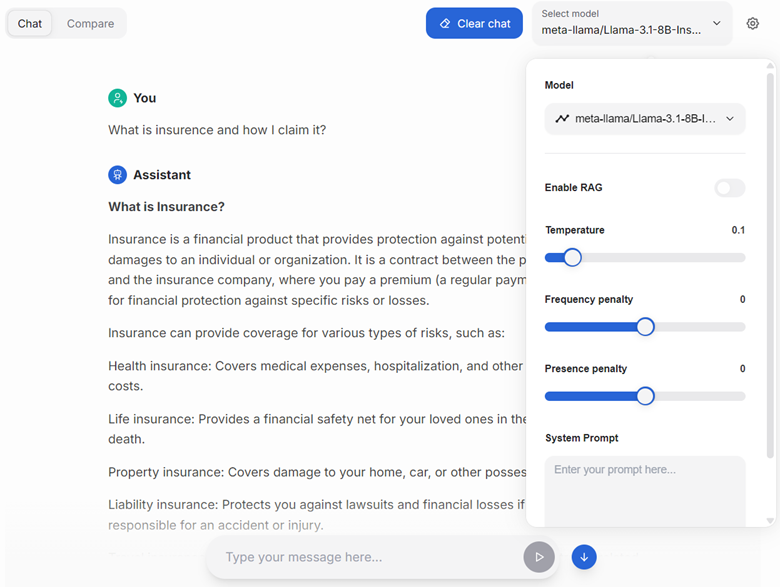
Task: Switch to the Compare tab
Action: tap(91, 23)
